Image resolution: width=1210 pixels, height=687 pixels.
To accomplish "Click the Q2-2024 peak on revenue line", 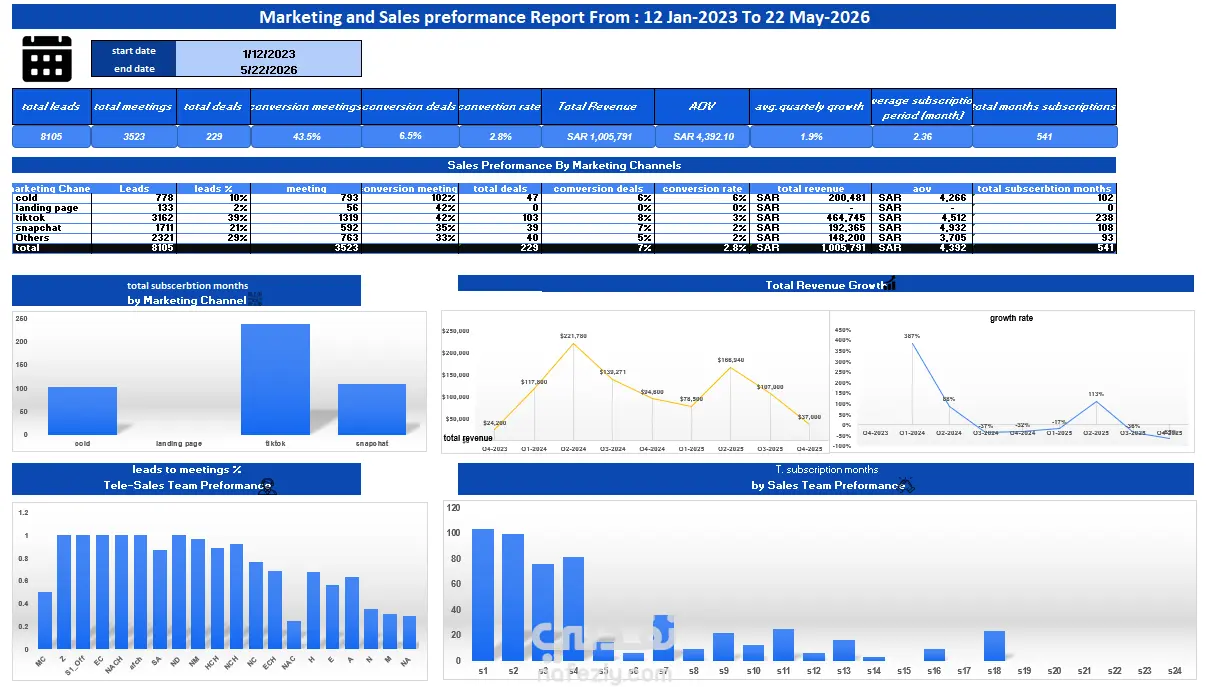I will [x=573, y=343].
